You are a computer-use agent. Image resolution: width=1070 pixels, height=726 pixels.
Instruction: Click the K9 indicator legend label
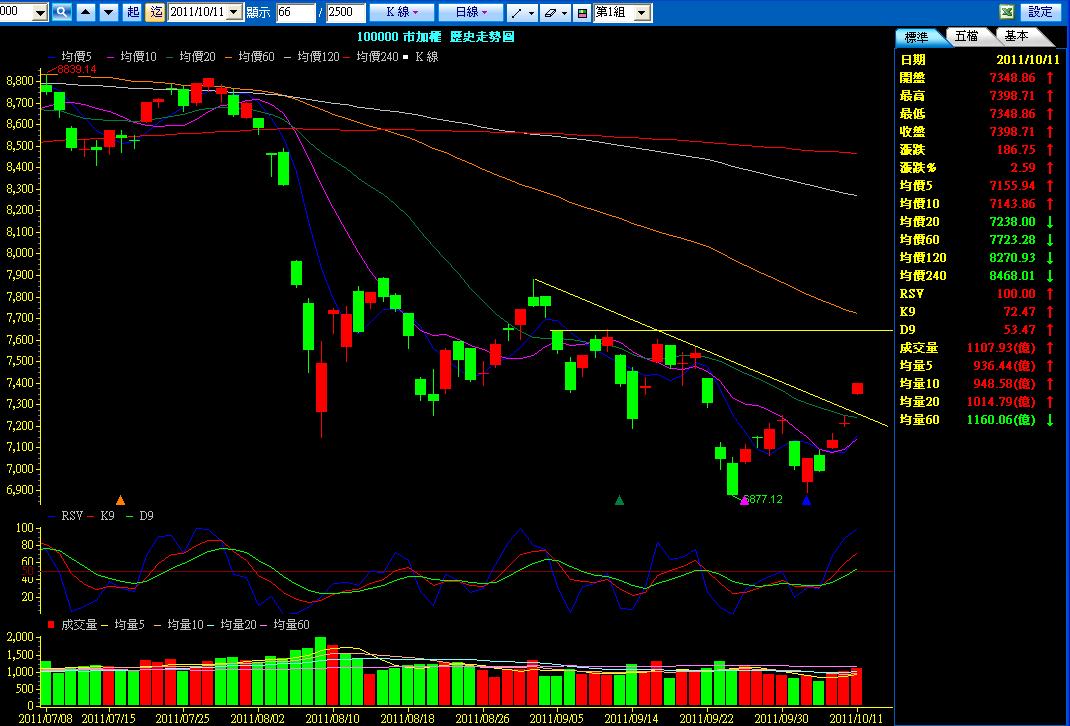coord(107,516)
